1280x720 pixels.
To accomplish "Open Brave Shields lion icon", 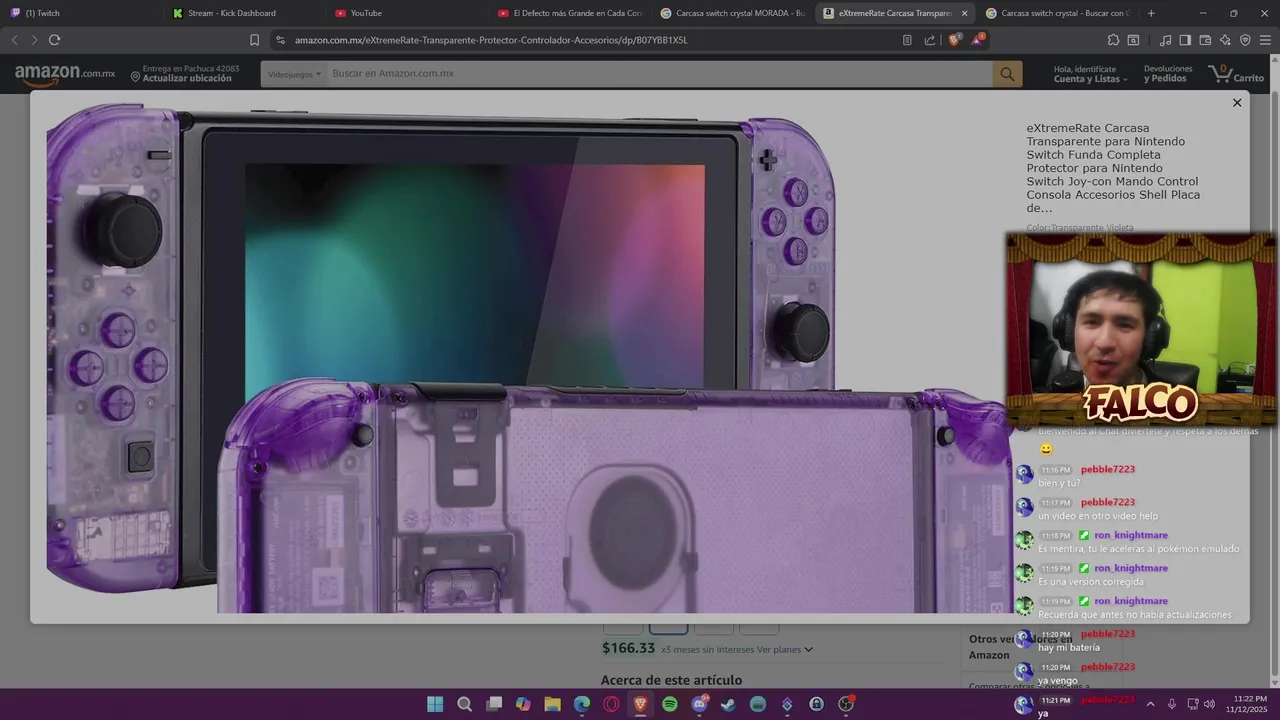I will pyautogui.click(x=955, y=40).
